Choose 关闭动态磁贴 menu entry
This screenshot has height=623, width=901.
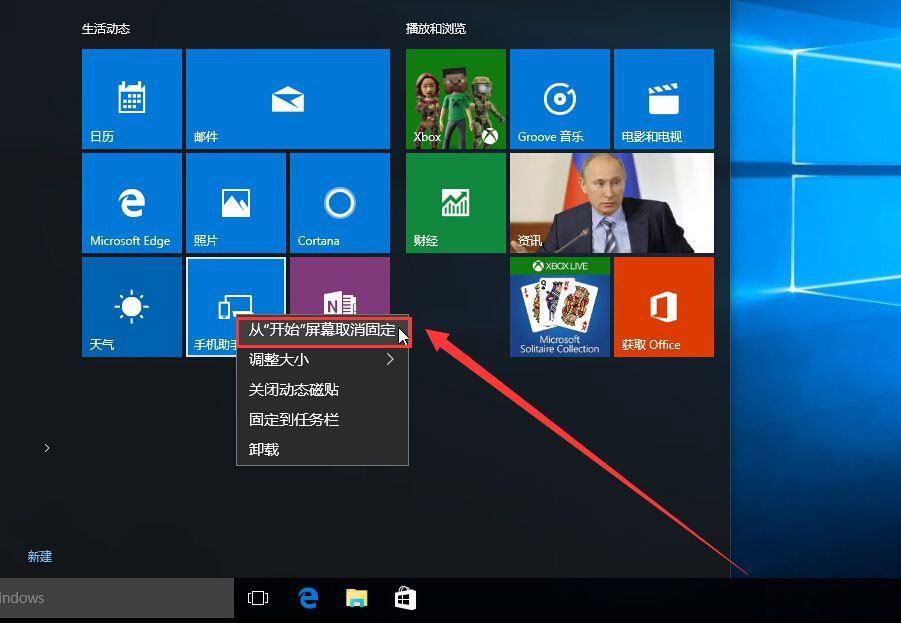[322, 390]
